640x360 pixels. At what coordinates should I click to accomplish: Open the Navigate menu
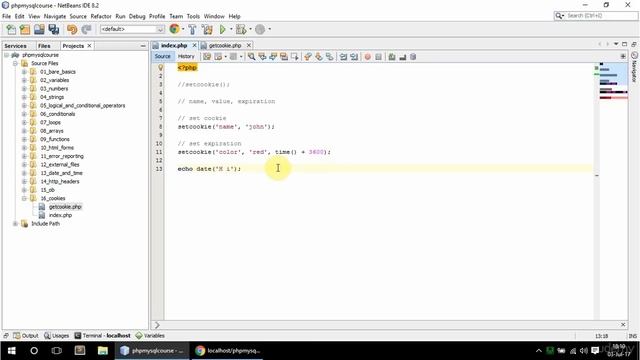pyautogui.click(x=55, y=16)
